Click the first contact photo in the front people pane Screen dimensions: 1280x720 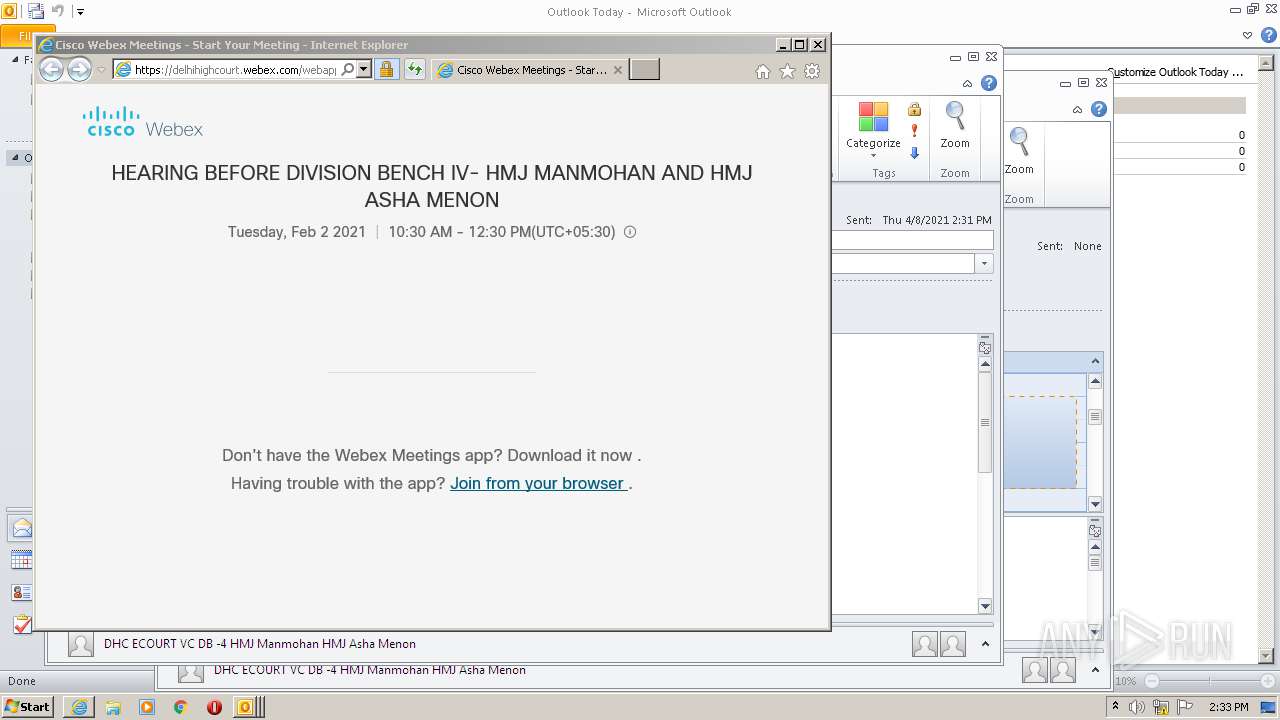tap(925, 645)
